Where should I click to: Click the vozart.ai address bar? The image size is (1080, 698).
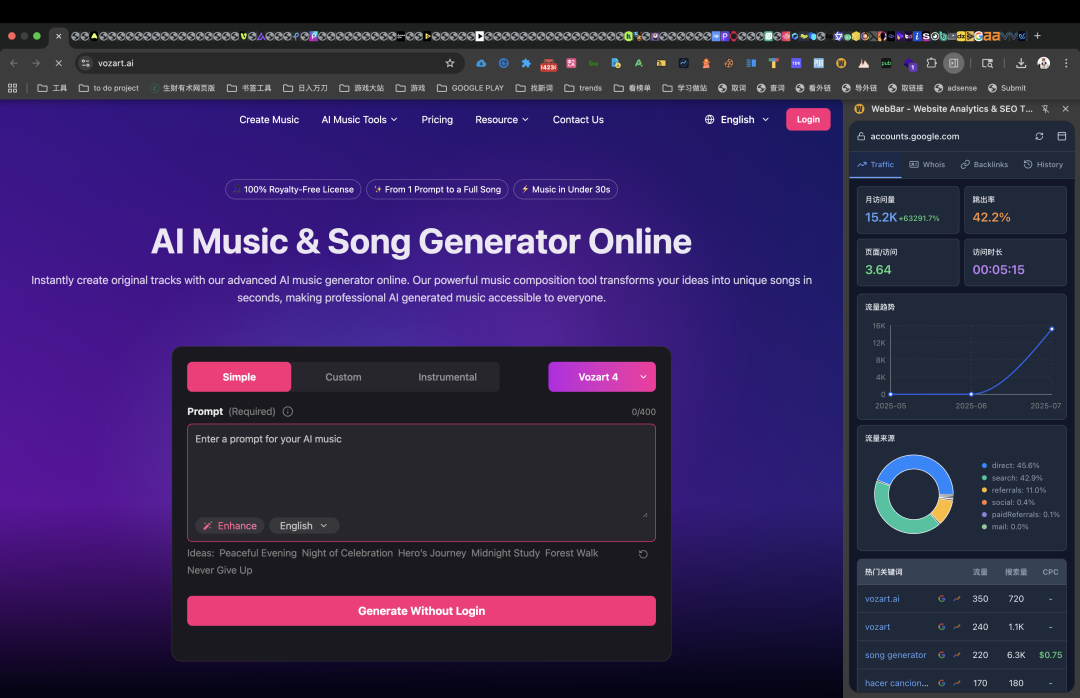(269, 63)
